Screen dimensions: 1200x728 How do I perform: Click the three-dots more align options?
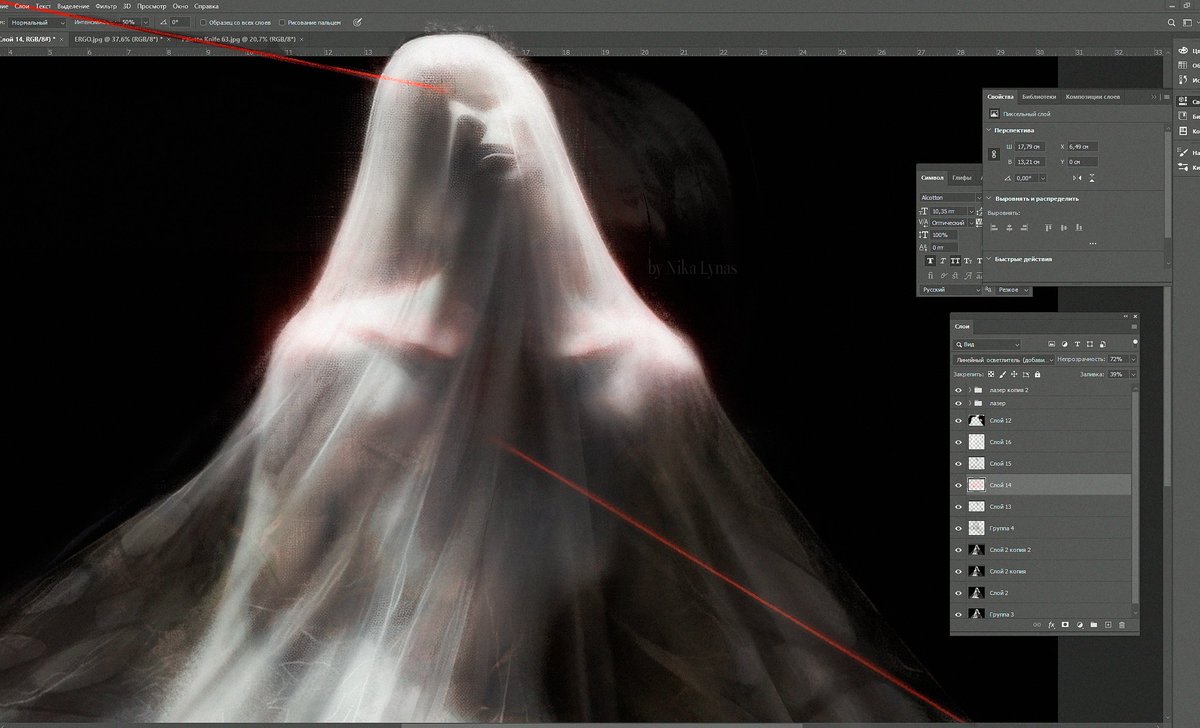[x=1093, y=244]
